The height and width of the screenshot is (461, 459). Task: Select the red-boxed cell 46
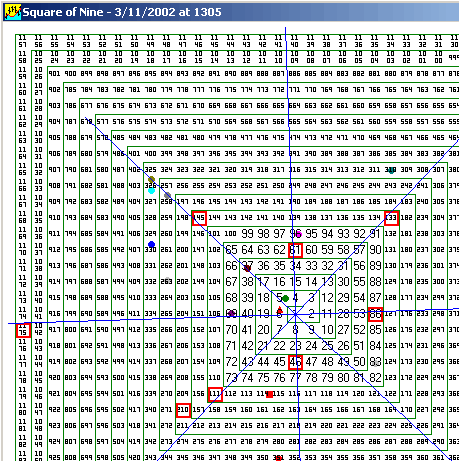point(295,362)
